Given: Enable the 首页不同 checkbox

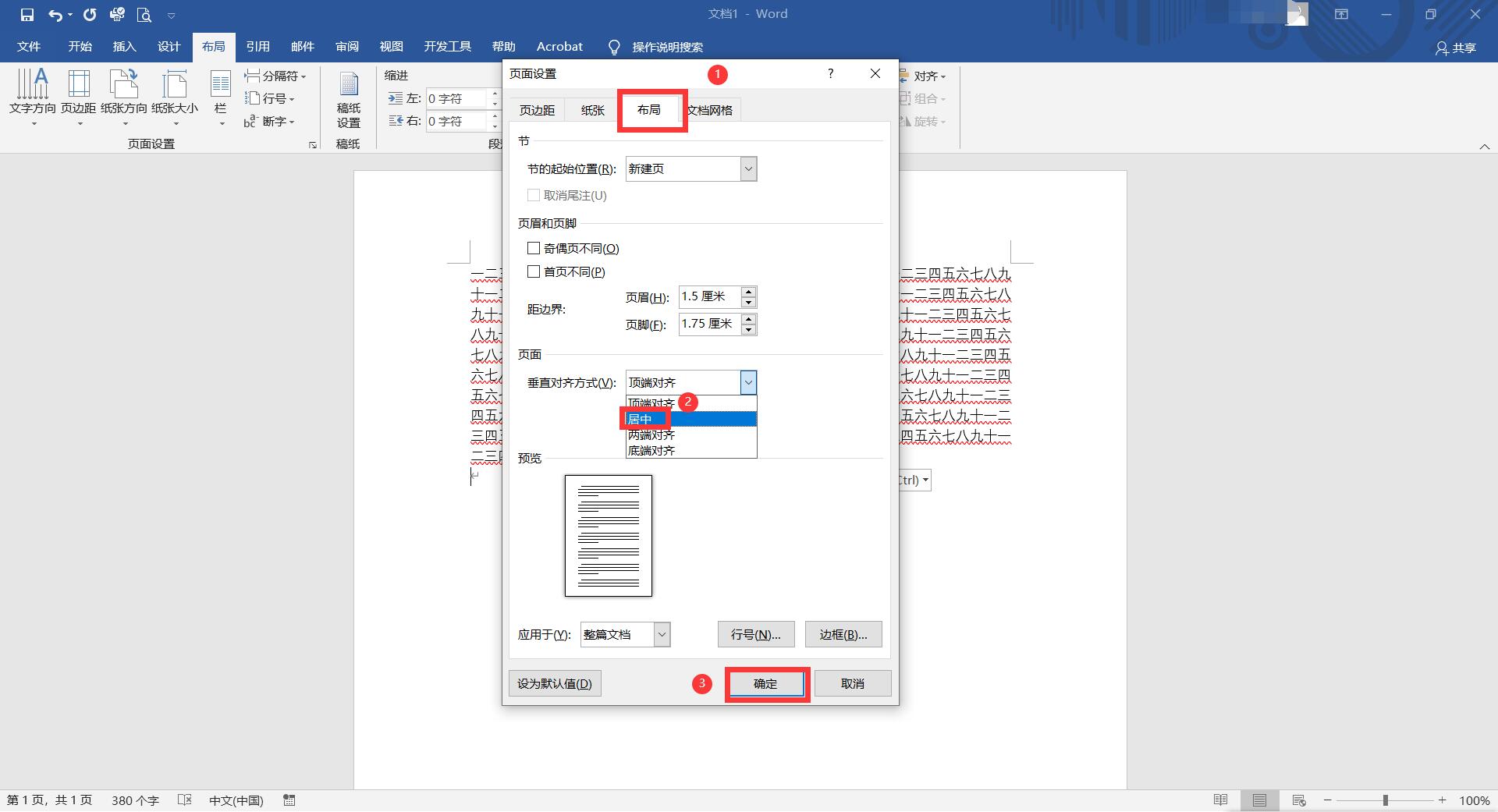Looking at the screenshot, I should tap(534, 271).
